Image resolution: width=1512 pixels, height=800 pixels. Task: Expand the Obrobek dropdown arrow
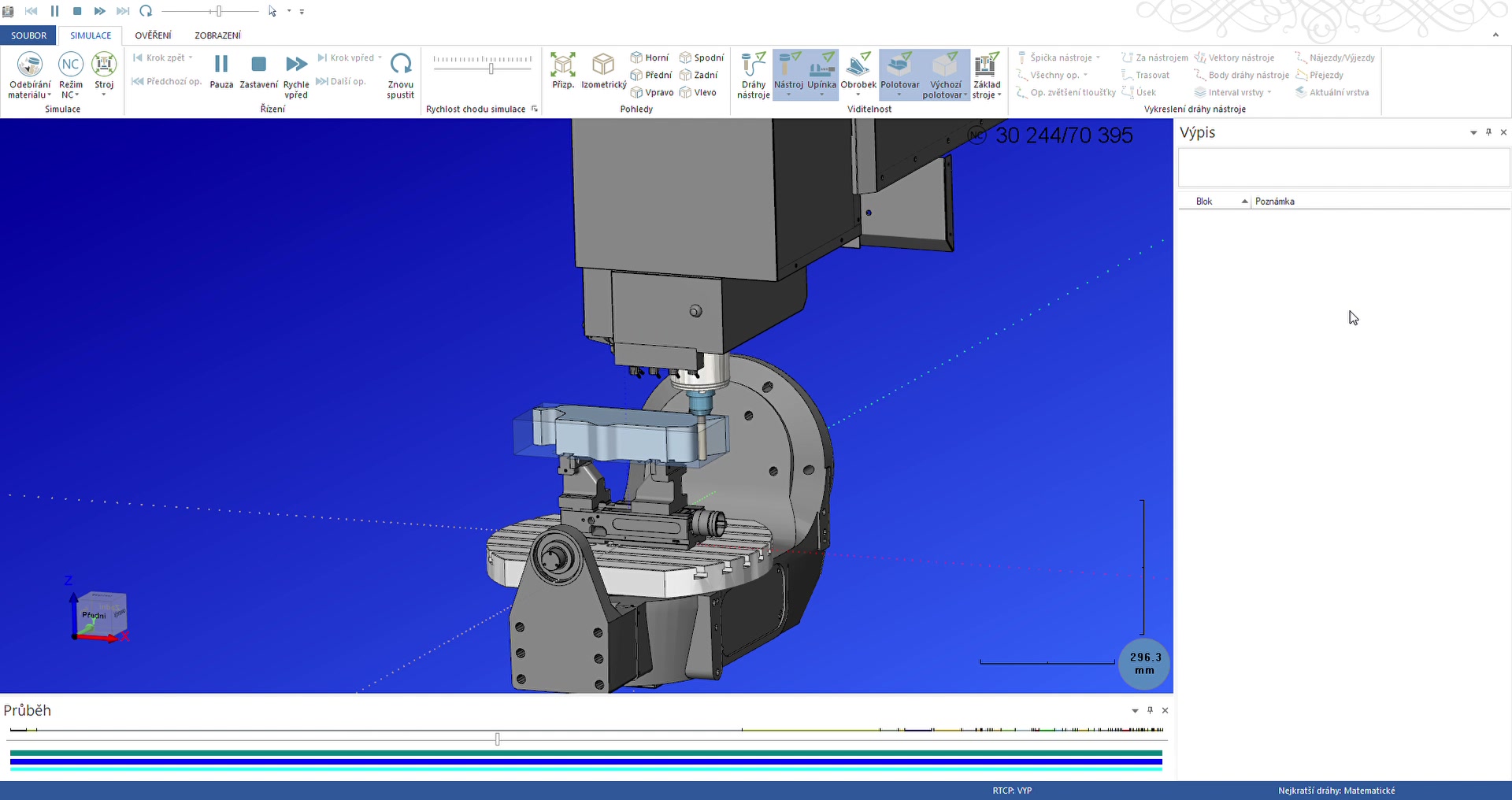click(858, 95)
